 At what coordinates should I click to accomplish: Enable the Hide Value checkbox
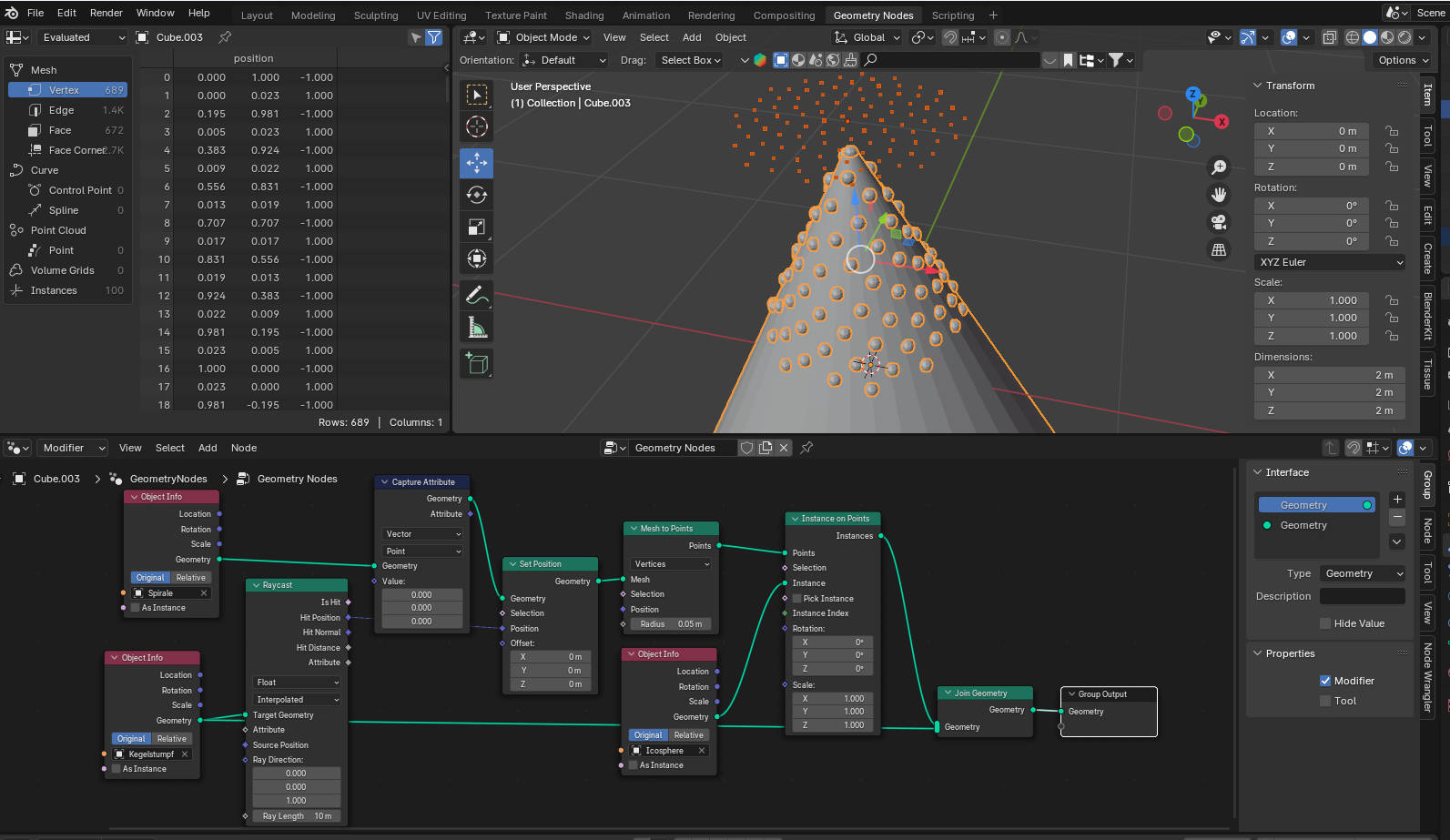(1325, 623)
